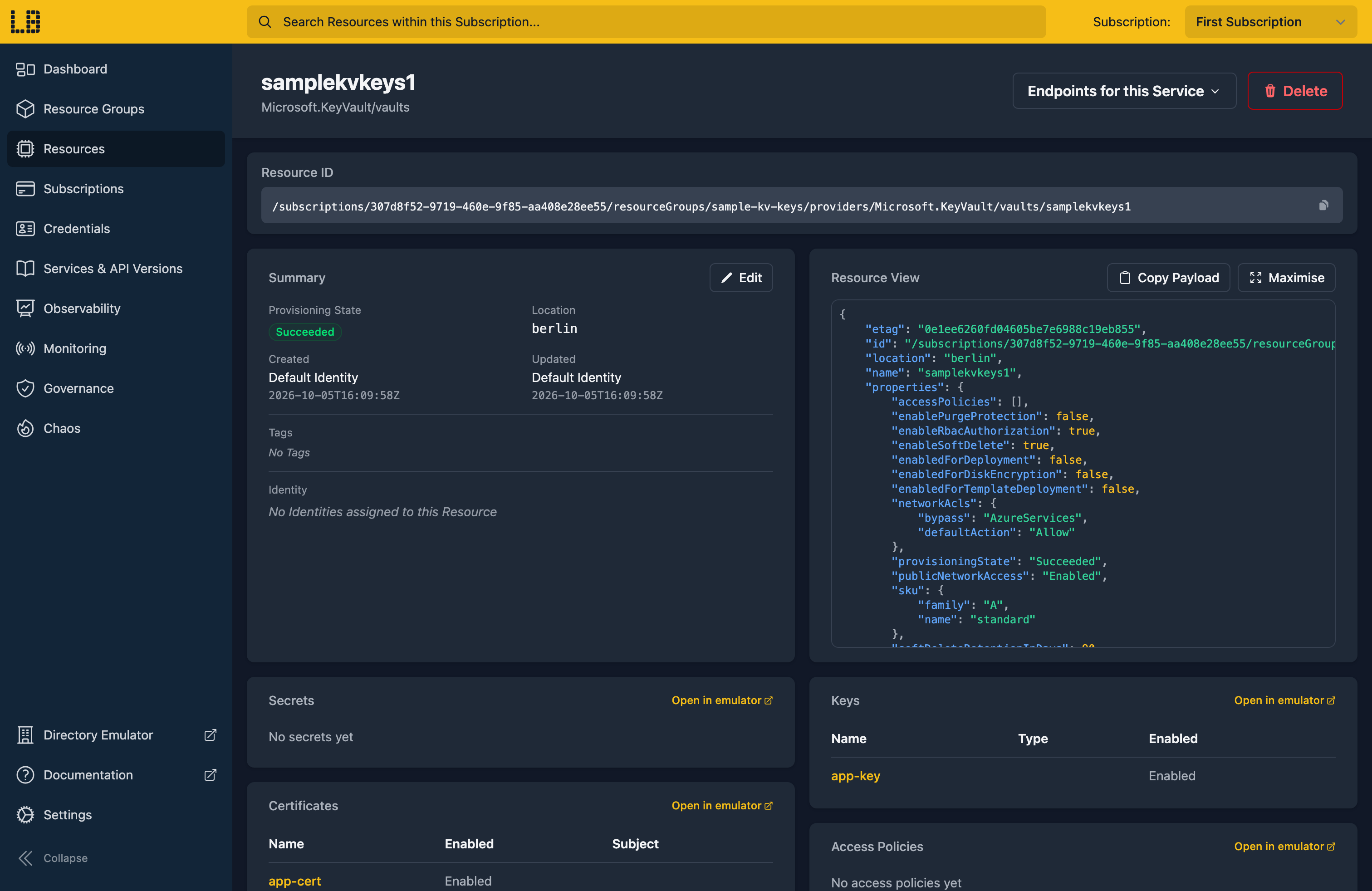Click the Resources chip icon
The image size is (1372, 891).
point(25,149)
